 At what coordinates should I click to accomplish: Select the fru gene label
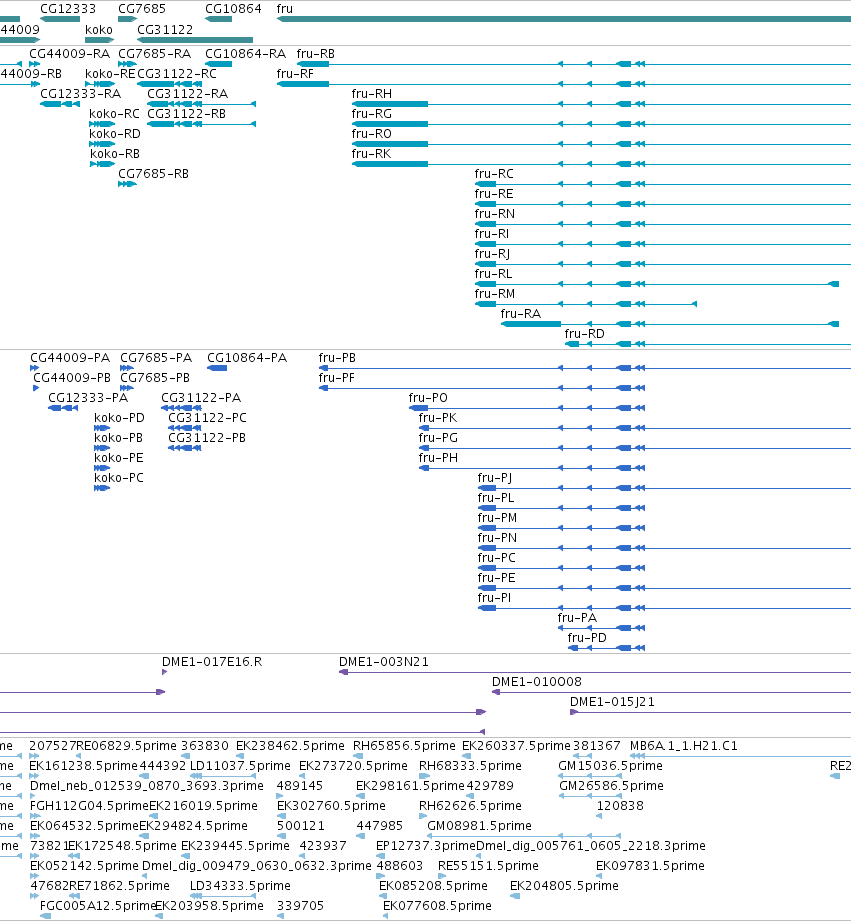tap(285, 9)
